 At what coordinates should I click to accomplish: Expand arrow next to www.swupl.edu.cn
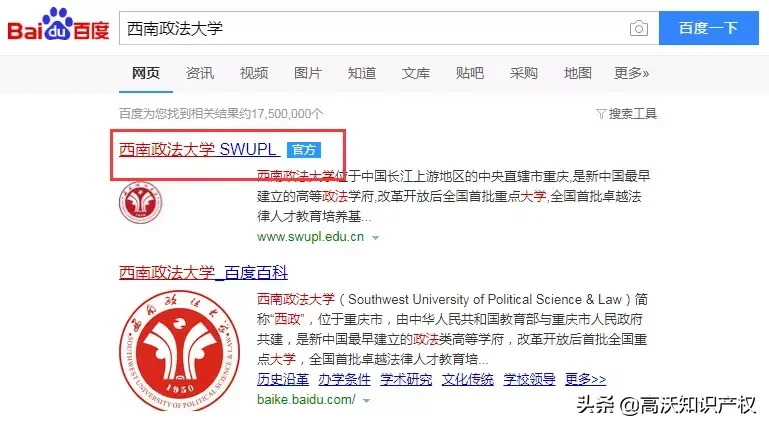pos(375,238)
